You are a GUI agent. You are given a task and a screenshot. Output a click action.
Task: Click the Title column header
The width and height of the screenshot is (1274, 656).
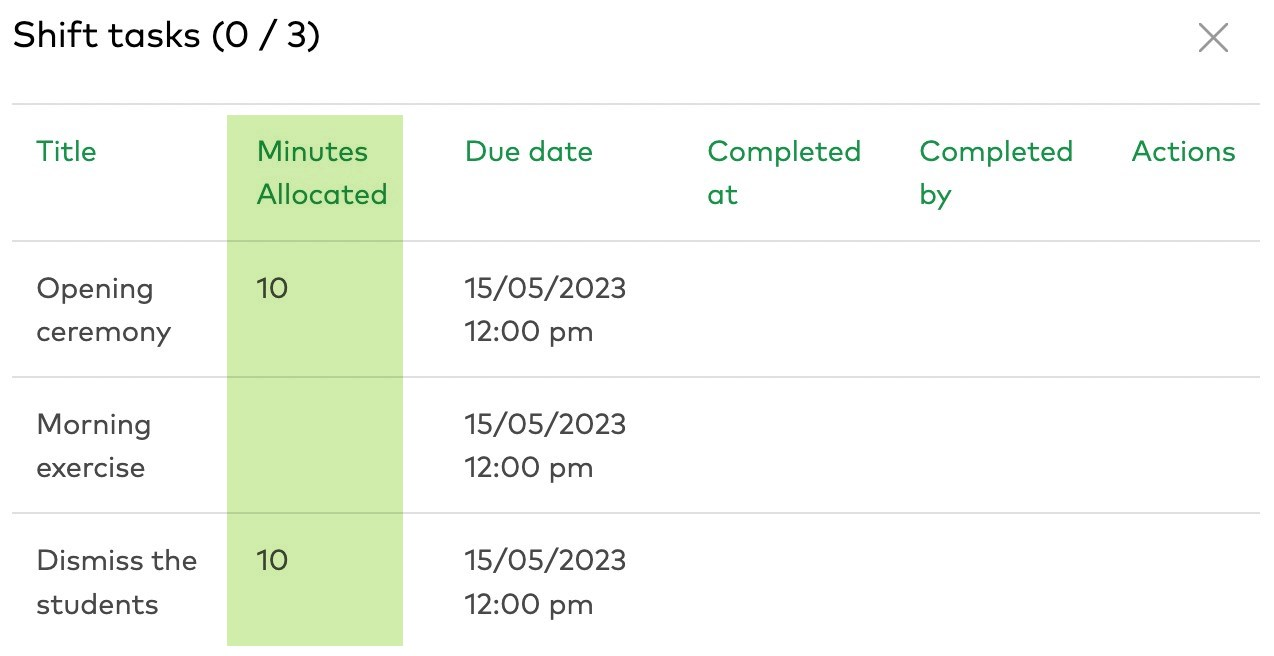pos(66,151)
